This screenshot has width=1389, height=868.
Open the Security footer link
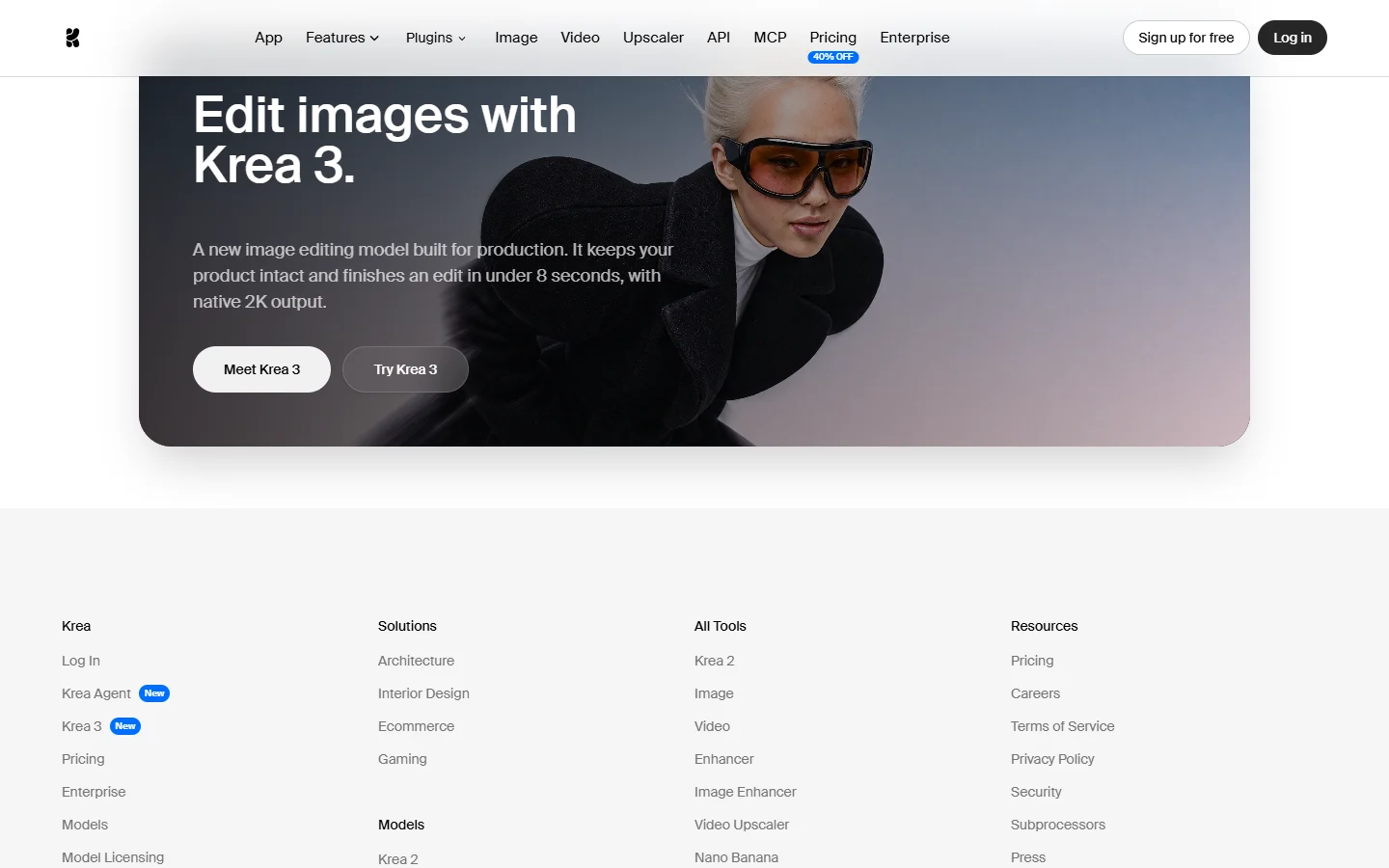click(1036, 792)
